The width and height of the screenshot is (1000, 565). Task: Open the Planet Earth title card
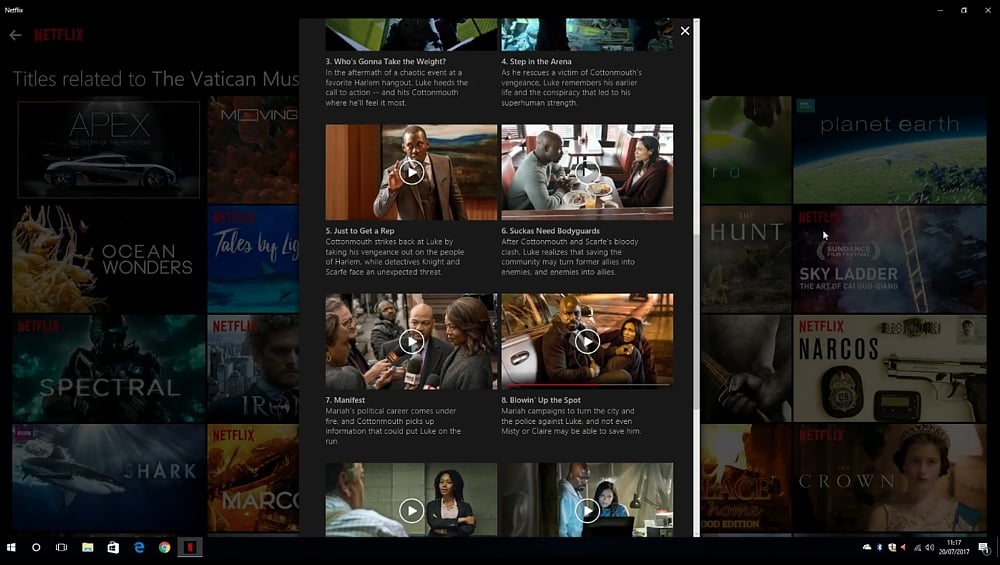890,150
